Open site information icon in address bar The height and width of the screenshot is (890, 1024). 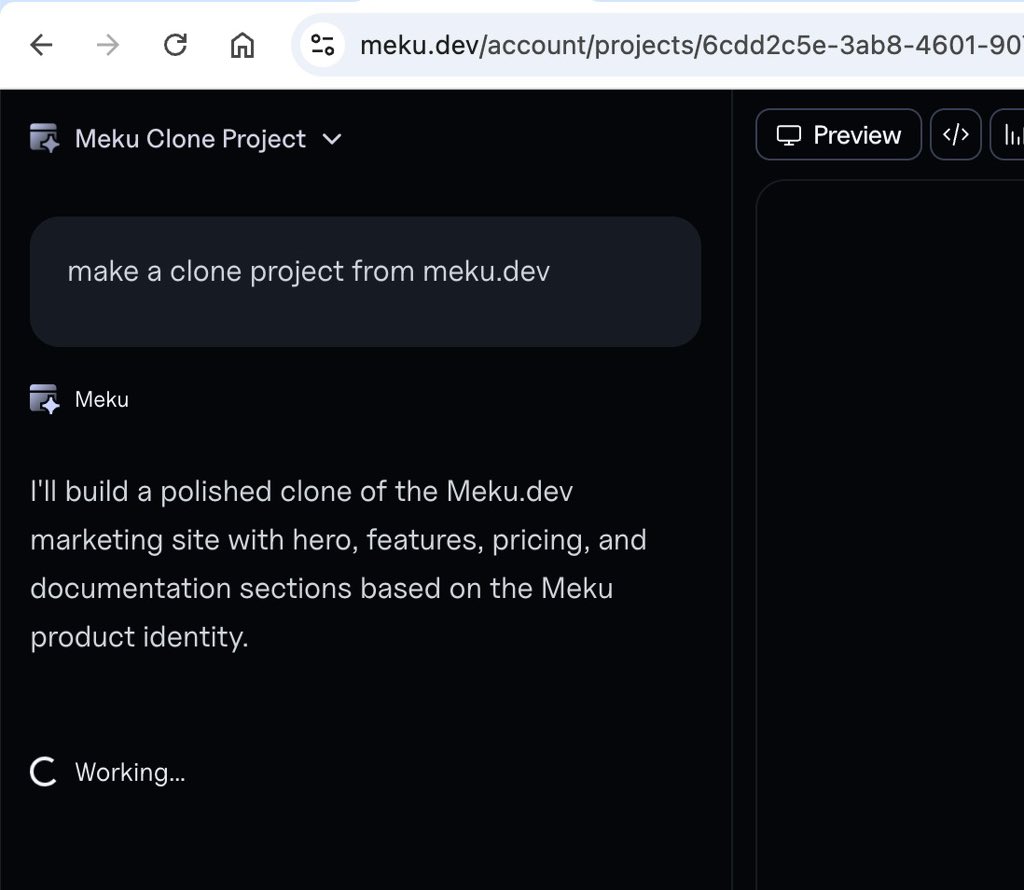pyautogui.click(x=323, y=45)
